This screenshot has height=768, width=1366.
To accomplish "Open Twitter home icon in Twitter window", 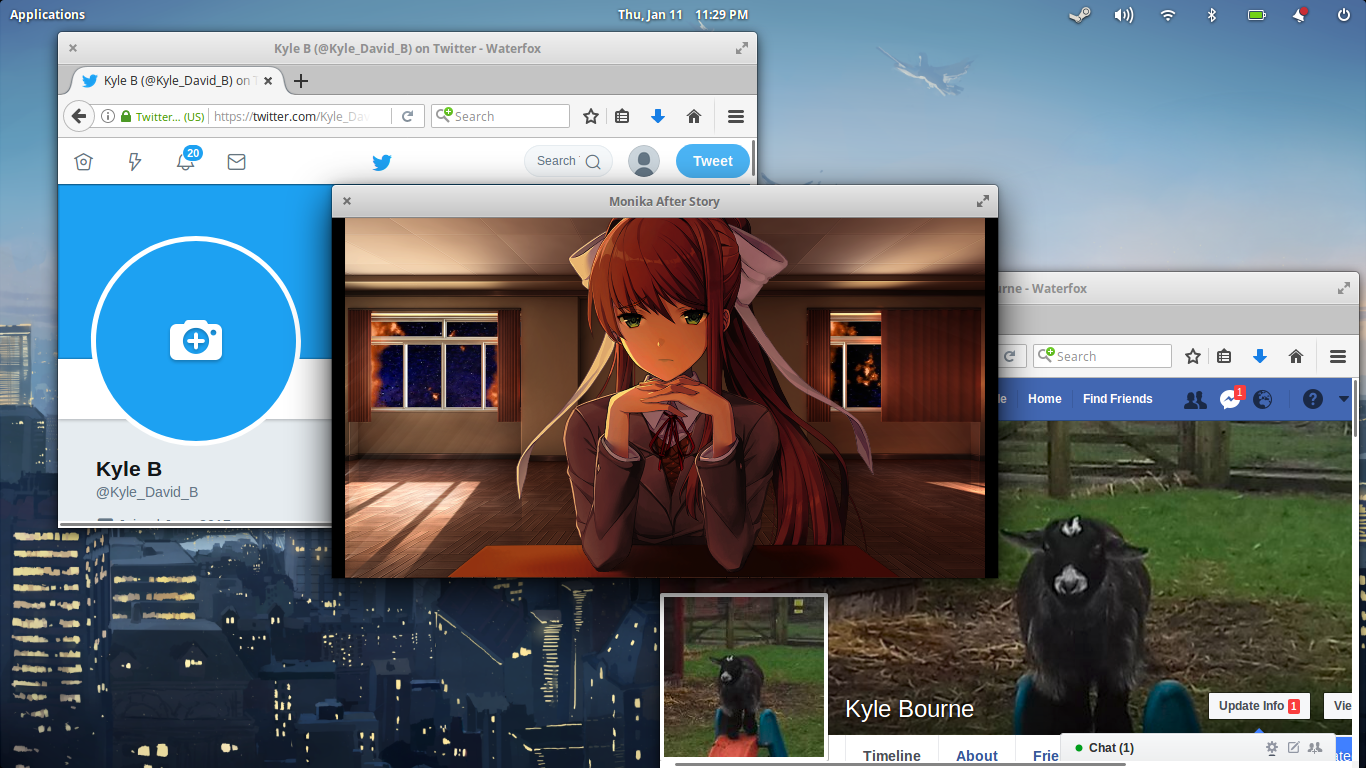I will pyautogui.click(x=84, y=162).
